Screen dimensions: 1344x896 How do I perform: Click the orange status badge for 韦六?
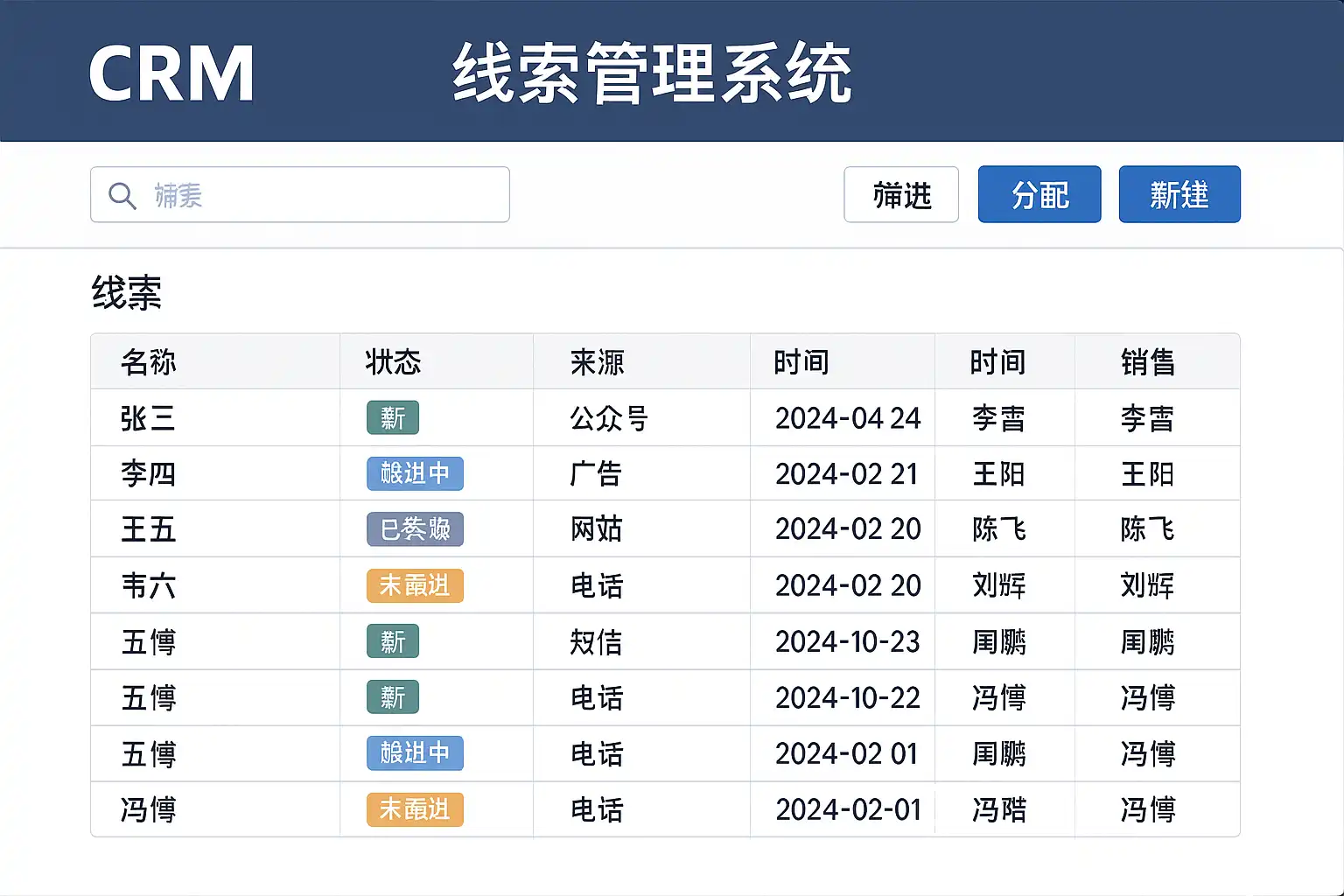tap(415, 585)
